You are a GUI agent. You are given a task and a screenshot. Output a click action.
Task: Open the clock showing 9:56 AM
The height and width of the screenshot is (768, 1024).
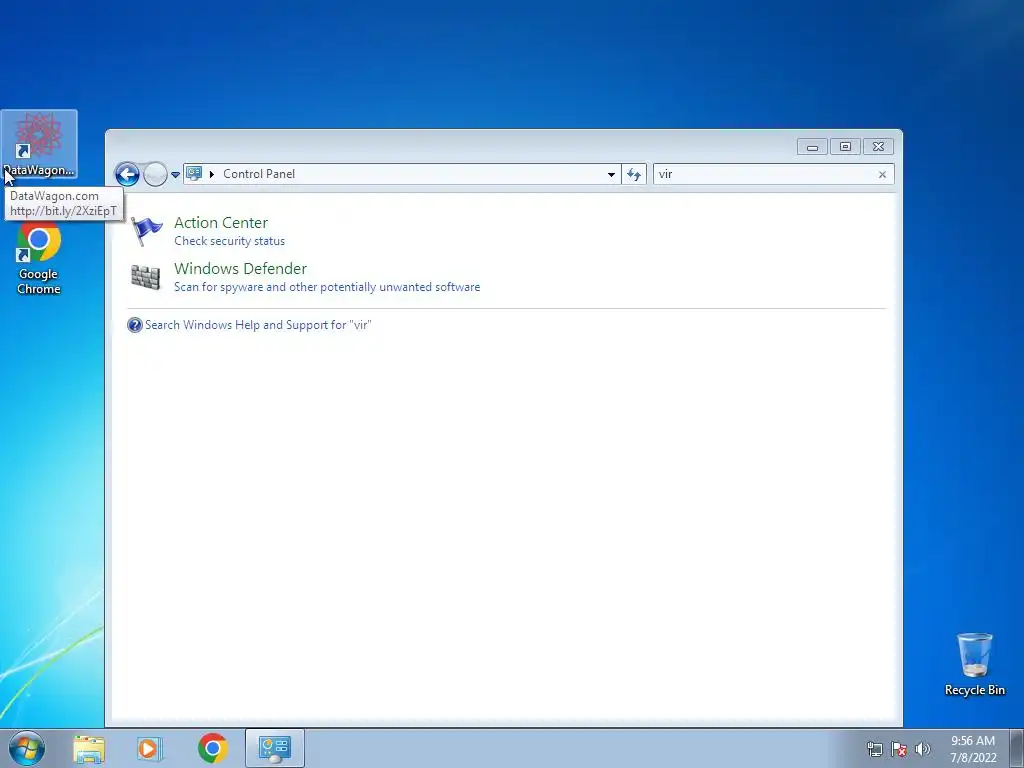click(973, 749)
